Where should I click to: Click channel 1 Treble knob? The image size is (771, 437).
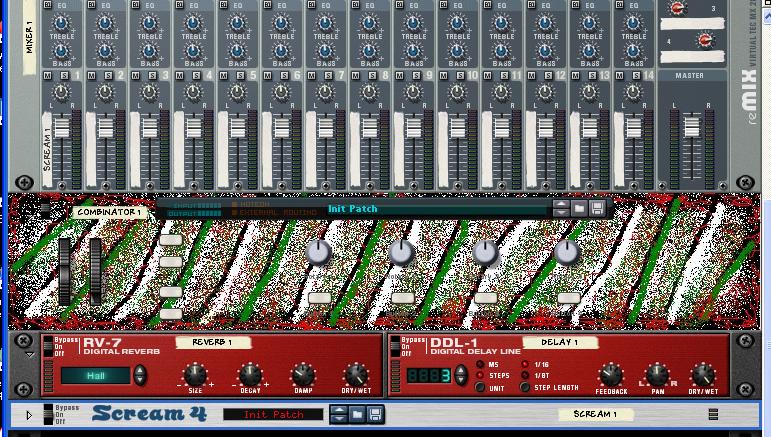tap(61, 23)
